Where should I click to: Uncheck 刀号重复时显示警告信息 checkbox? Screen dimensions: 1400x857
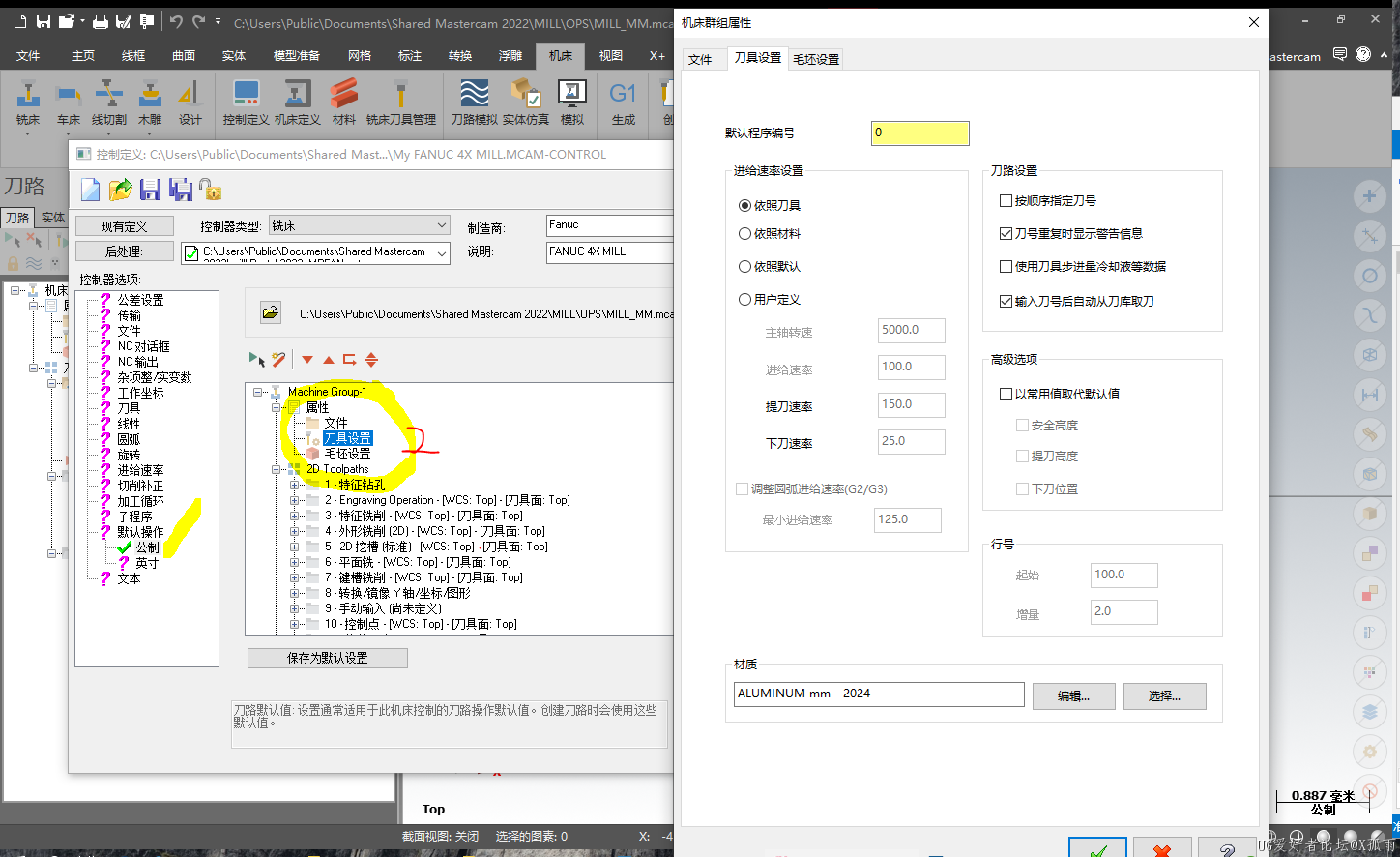click(x=1006, y=233)
